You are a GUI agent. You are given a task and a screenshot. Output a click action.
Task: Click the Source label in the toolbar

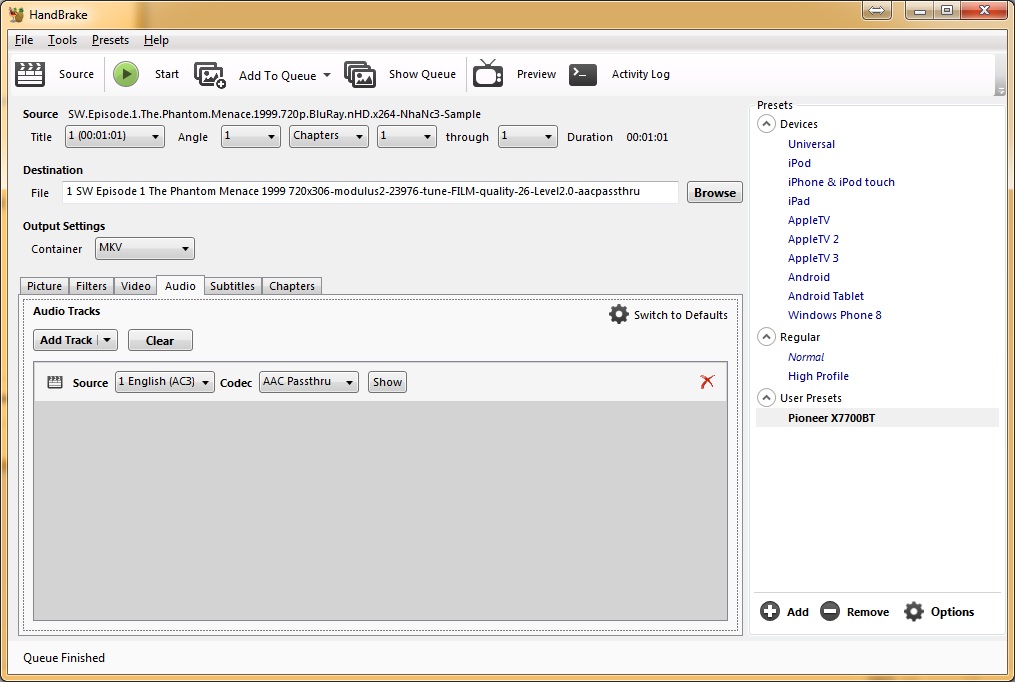pos(76,74)
